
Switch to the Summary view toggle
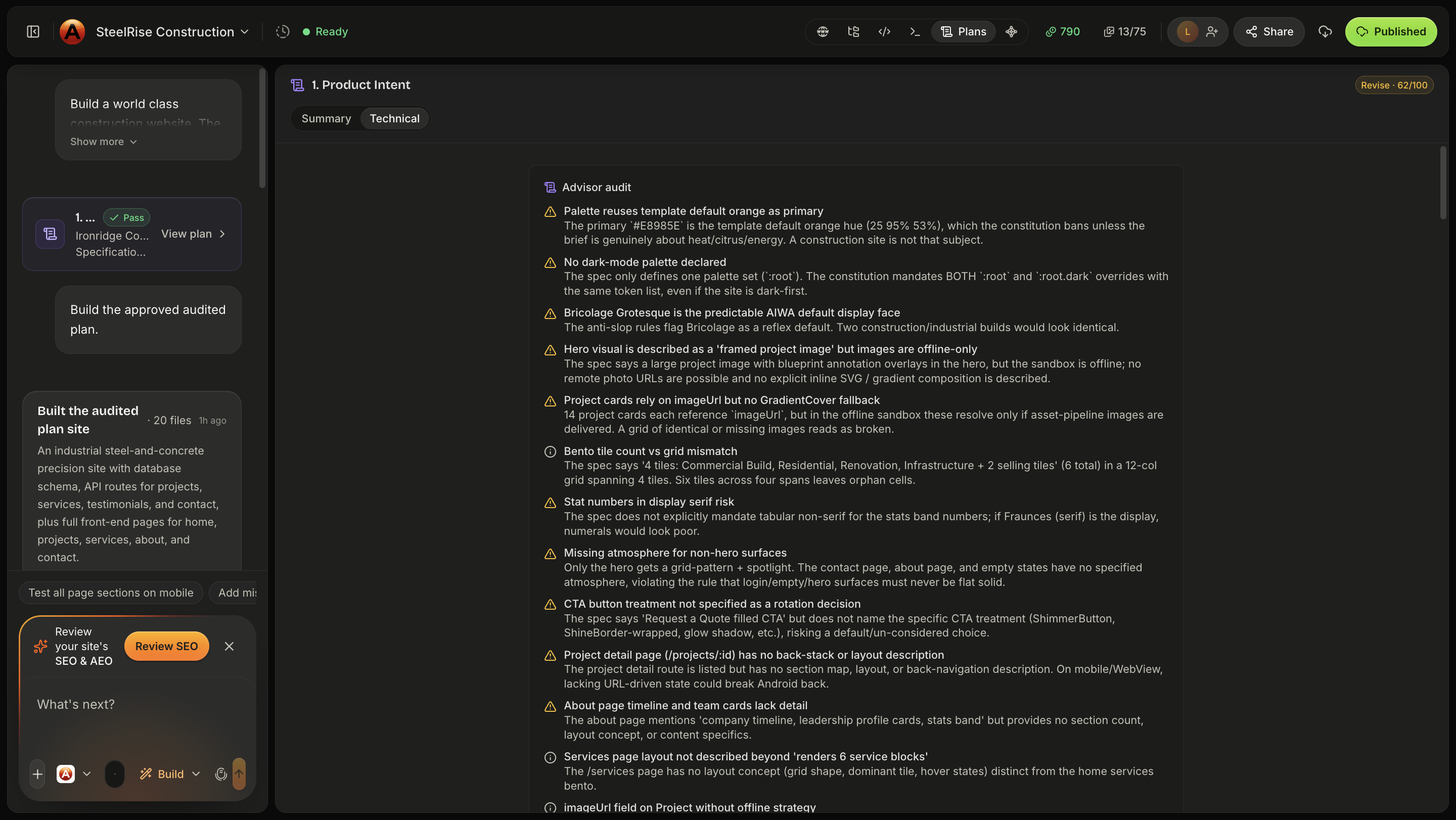pos(326,119)
